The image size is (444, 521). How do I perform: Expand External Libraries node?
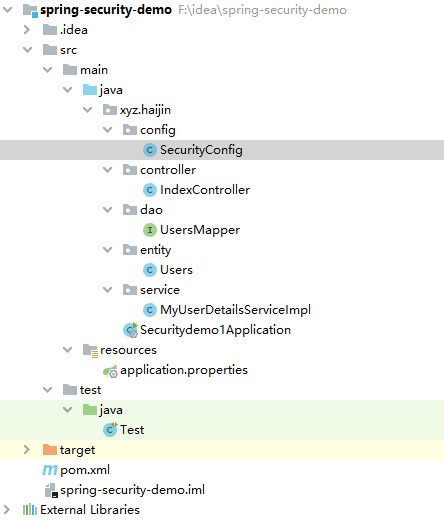click(7, 510)
